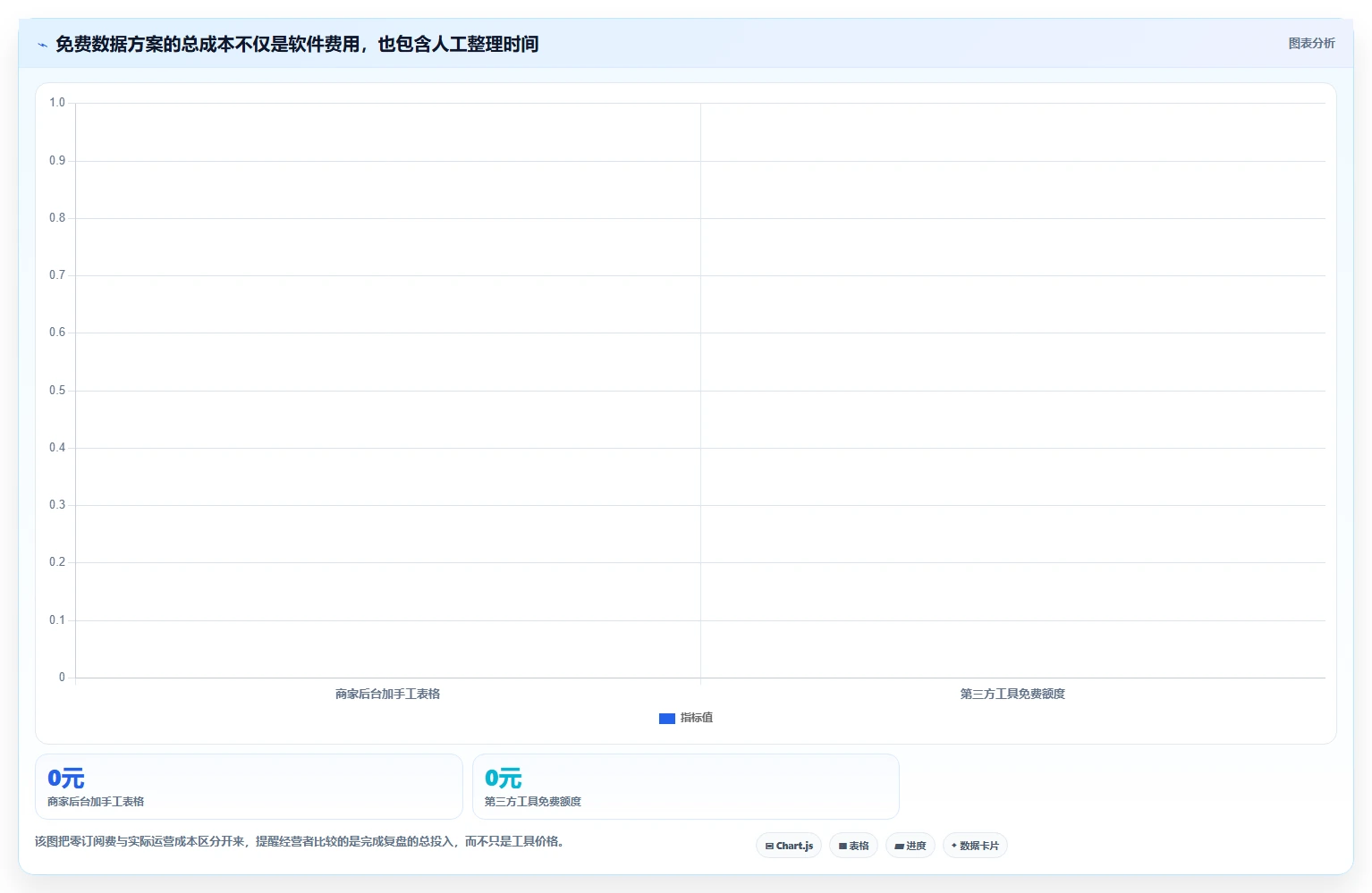
Task: Open the 0元 第三方工具免费额度 data card
Action: tap(686, 787)
